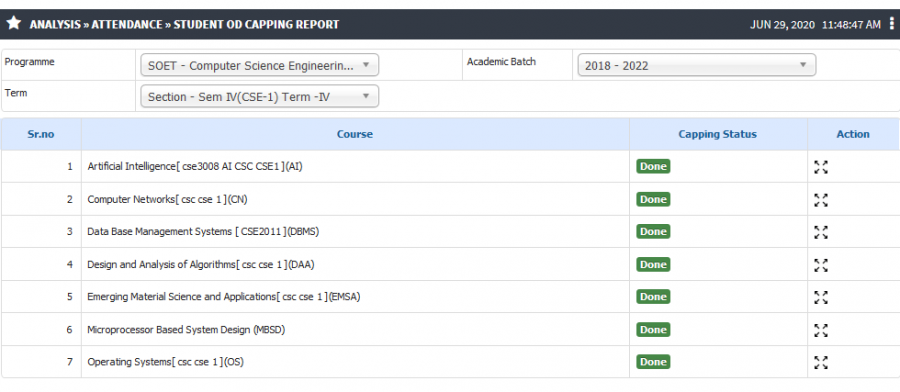Click the Academic Batch field label
900x392 pixels.
pyautogui.click(x=501, y=61)
